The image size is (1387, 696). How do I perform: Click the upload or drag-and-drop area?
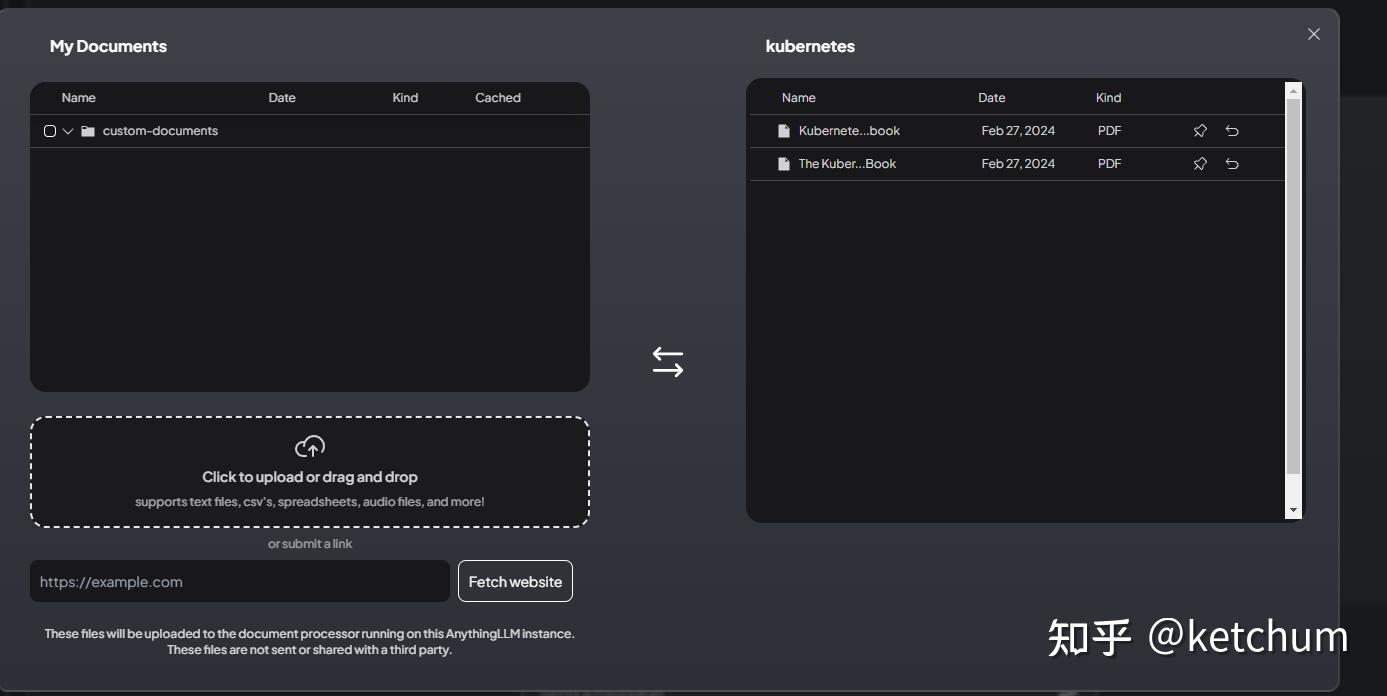[310, 472]
